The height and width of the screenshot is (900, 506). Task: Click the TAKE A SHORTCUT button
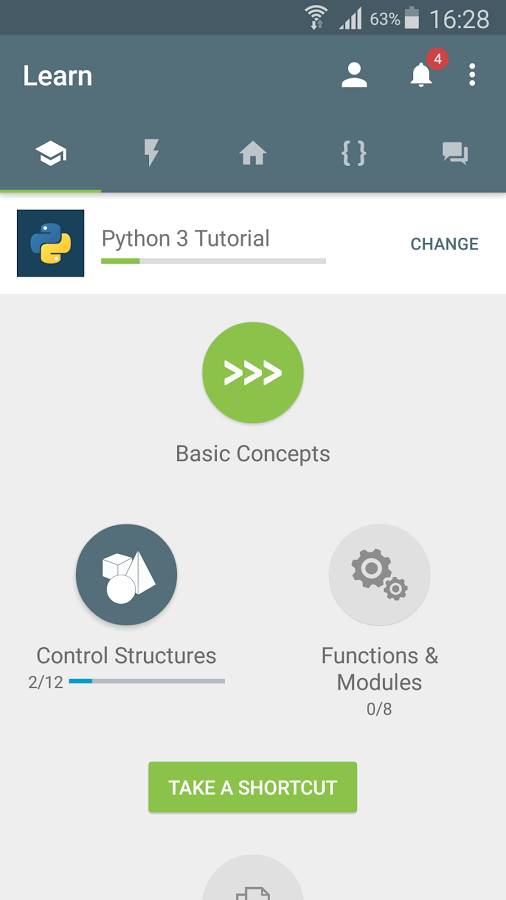252,787
